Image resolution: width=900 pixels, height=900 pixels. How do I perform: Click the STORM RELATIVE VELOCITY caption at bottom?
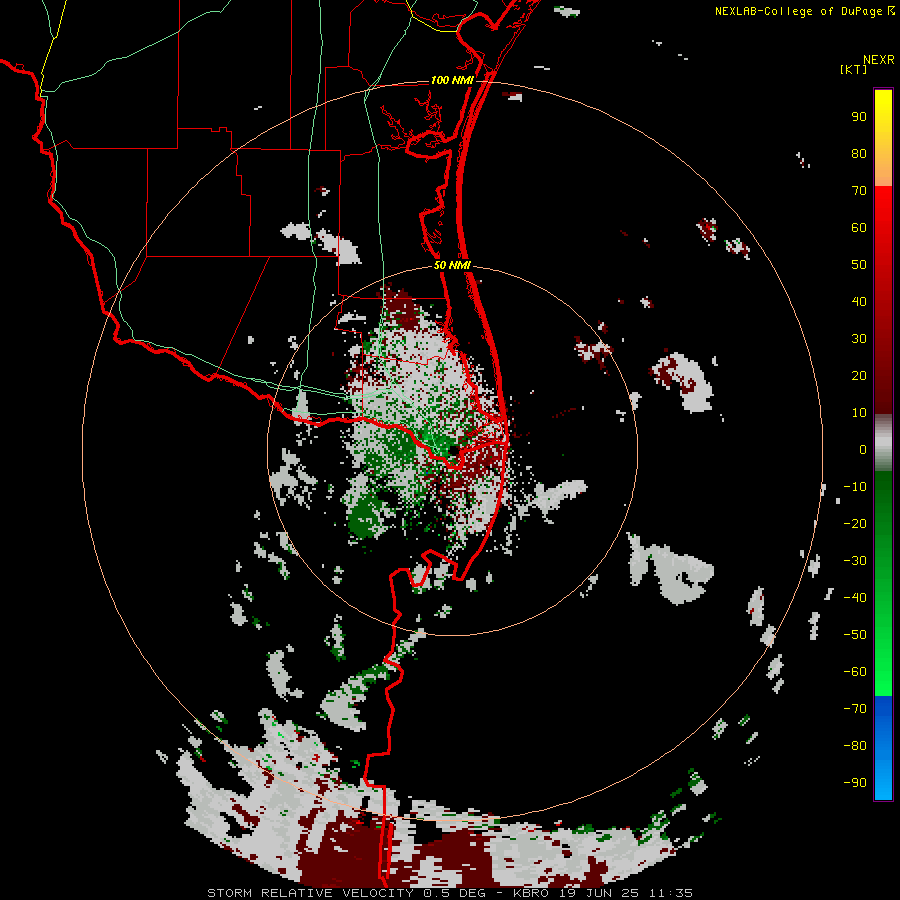450,893
